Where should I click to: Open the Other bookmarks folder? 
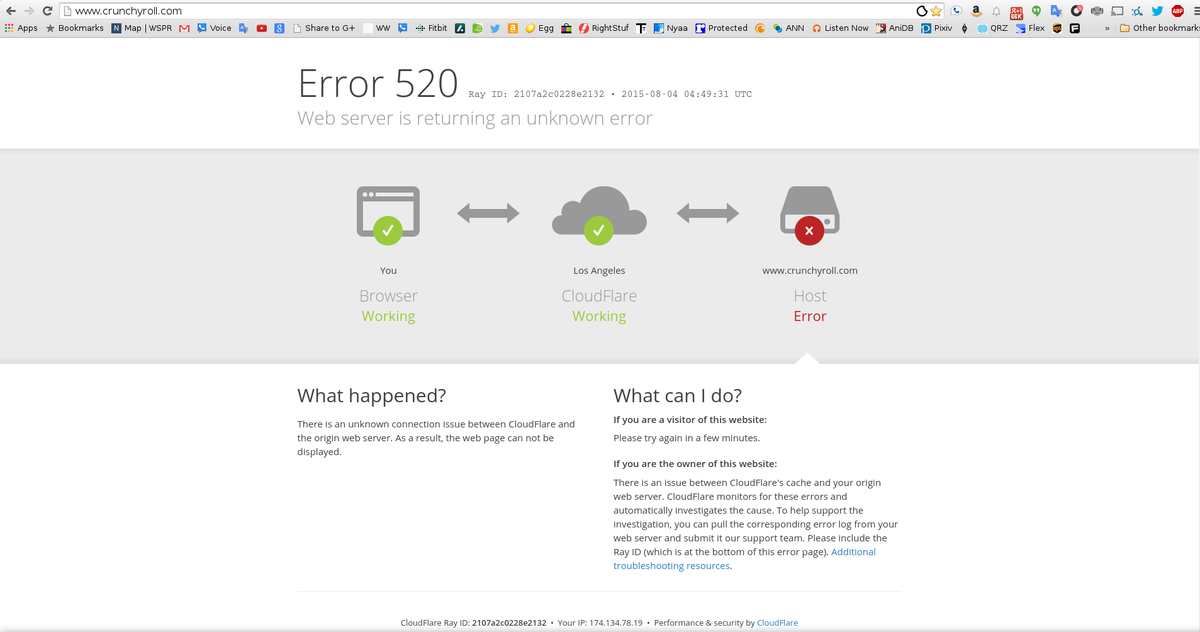click(x=1159, y=28)
